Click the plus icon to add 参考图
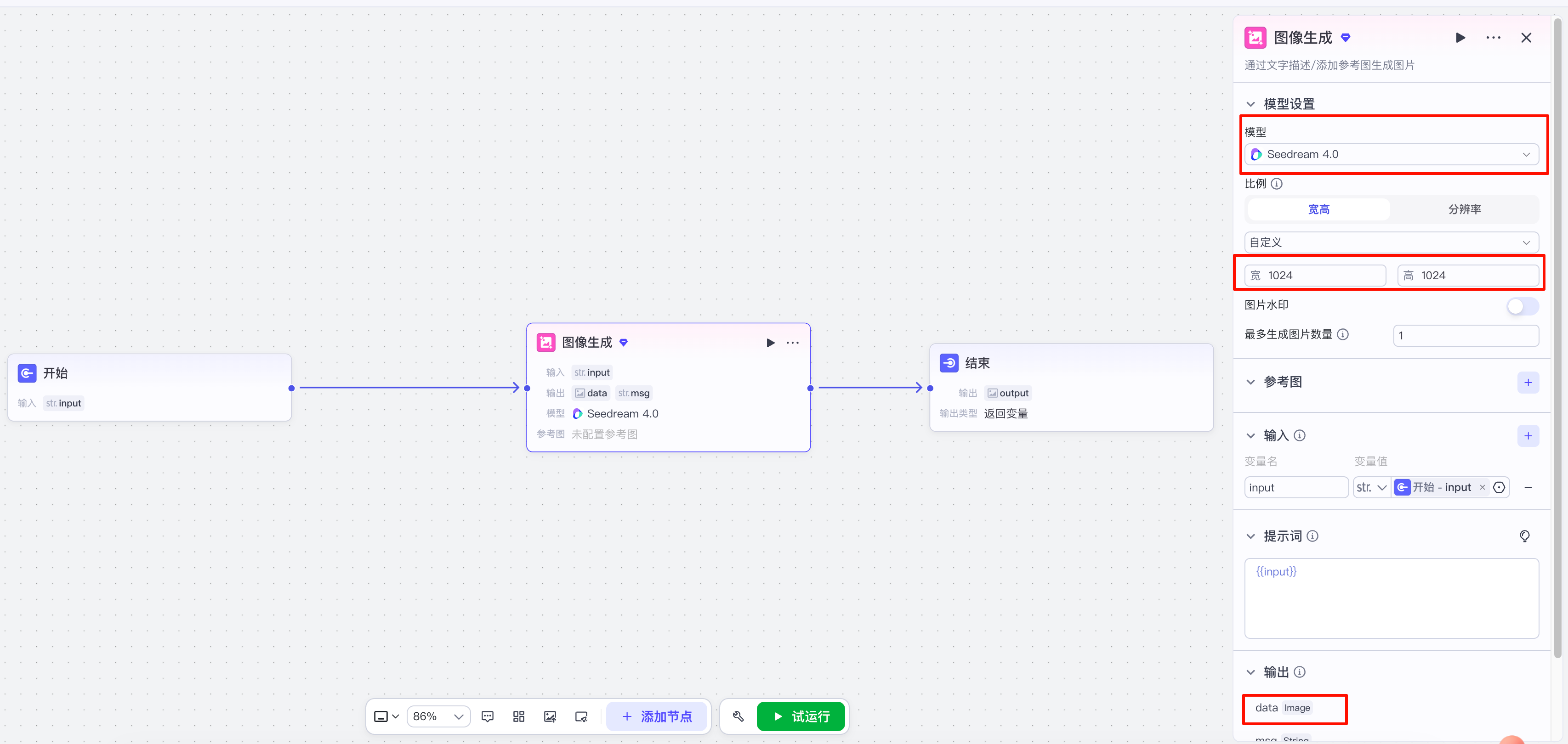Screen dimensions: 1568x744 point(1528,383)
